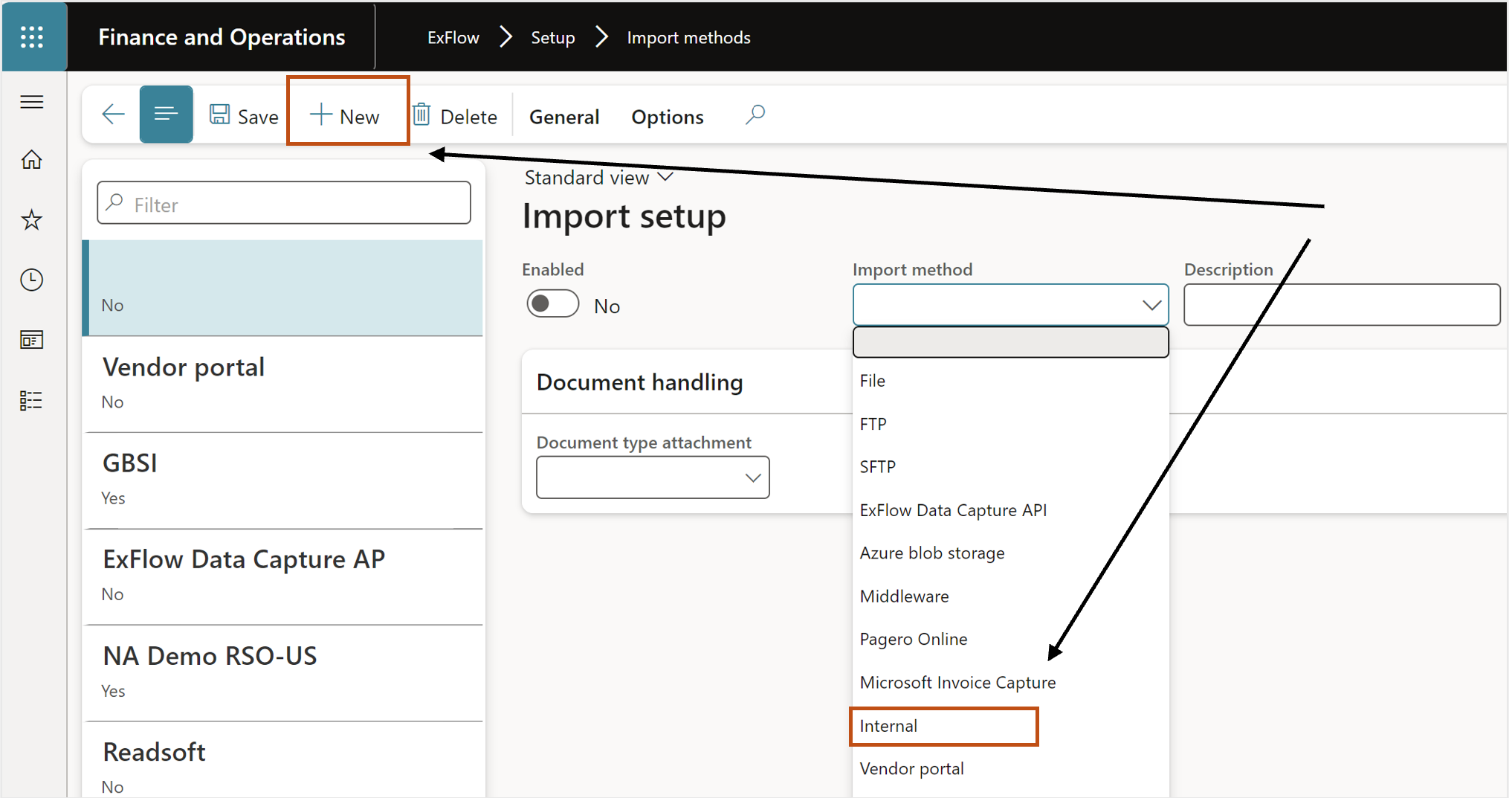Select the blank new record in list
The image size is (1512, 798).
(x=283, y=288)
